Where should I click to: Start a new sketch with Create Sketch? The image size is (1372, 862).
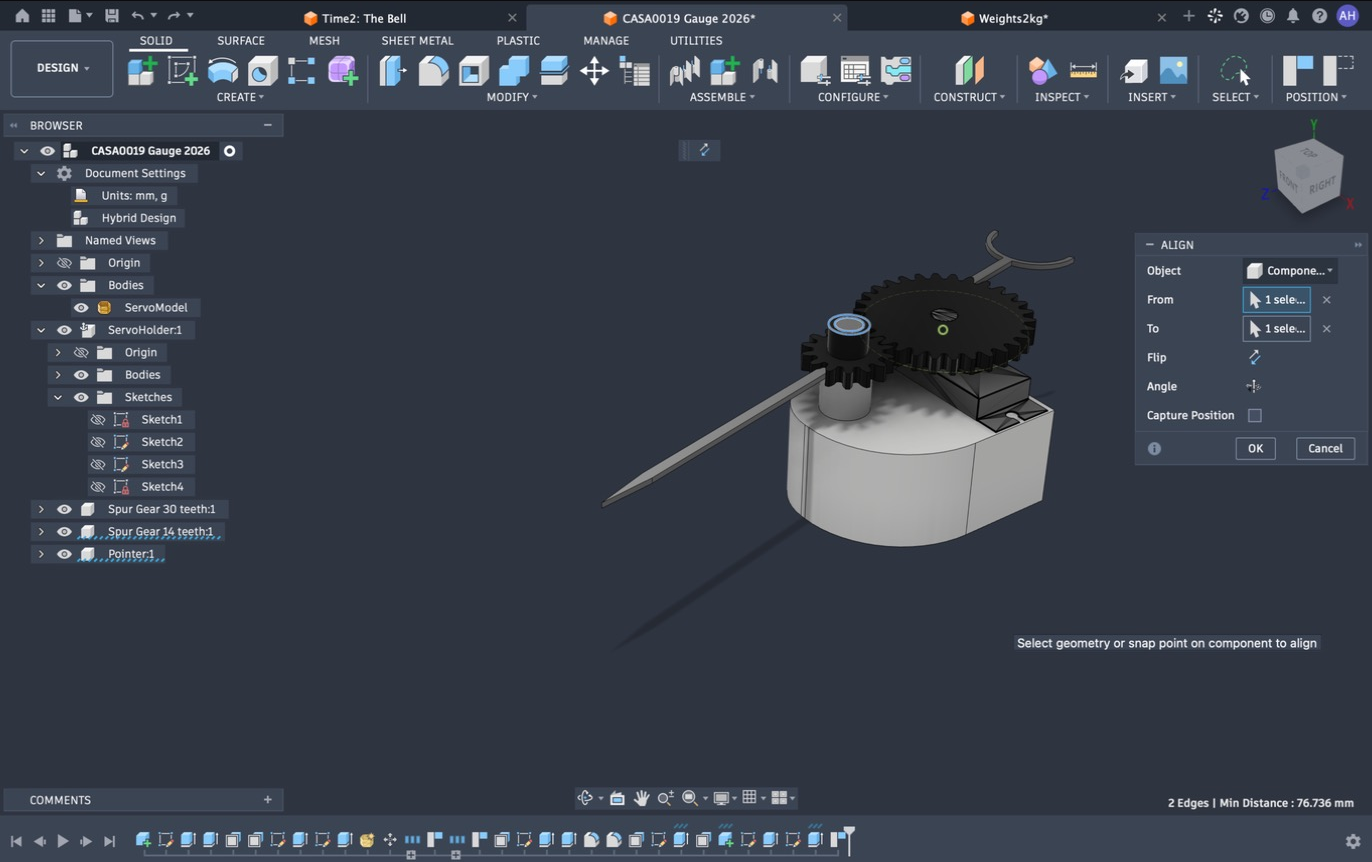182,71
